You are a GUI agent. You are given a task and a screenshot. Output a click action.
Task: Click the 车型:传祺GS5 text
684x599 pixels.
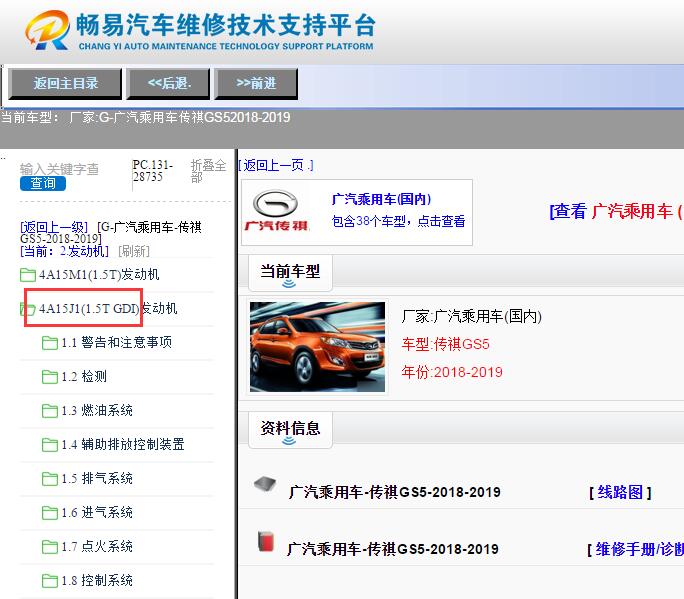click(445, 344)
